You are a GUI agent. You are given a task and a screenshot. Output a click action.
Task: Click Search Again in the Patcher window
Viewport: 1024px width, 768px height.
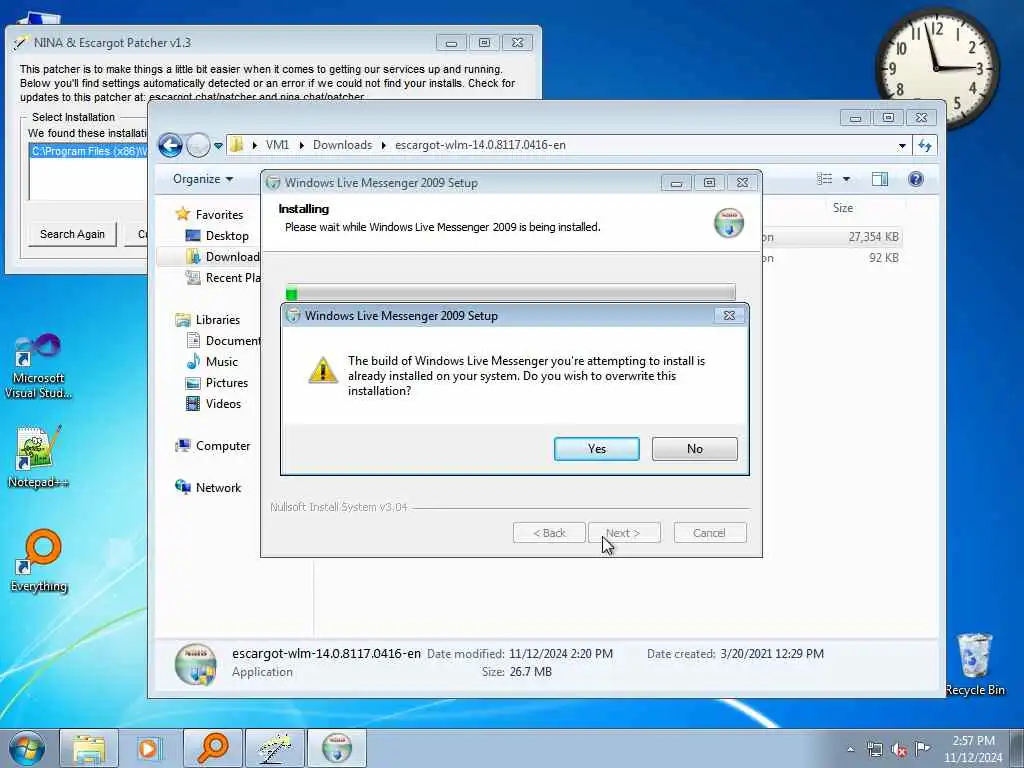[72, 234]
